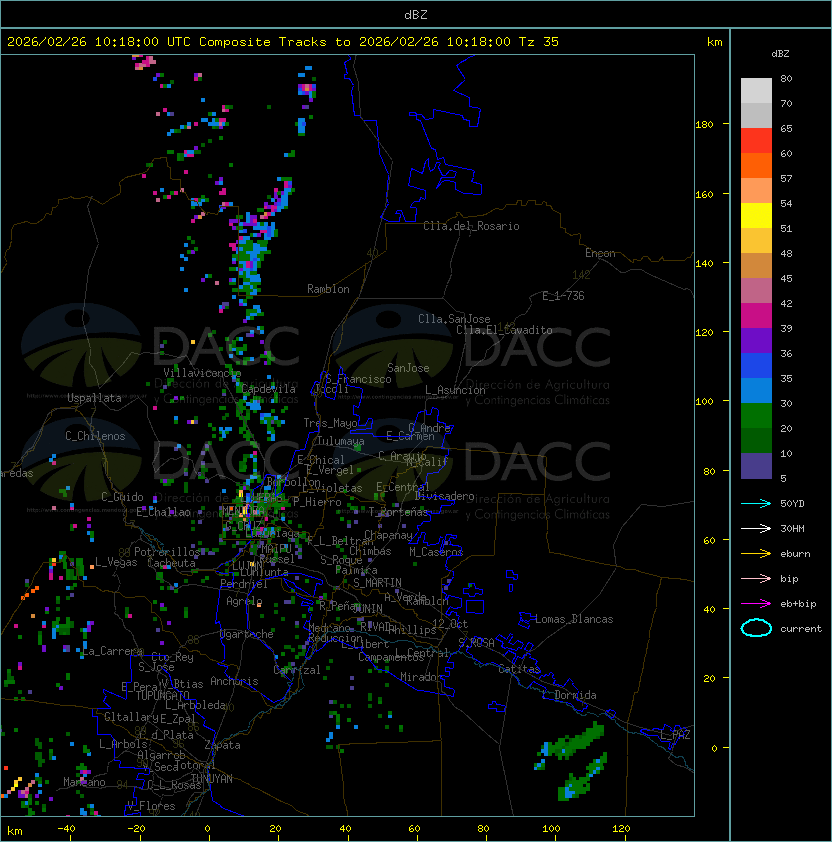Screen dimensions: 832x842
Task: Click the 'C_Guido' map label
Action: 122,497
